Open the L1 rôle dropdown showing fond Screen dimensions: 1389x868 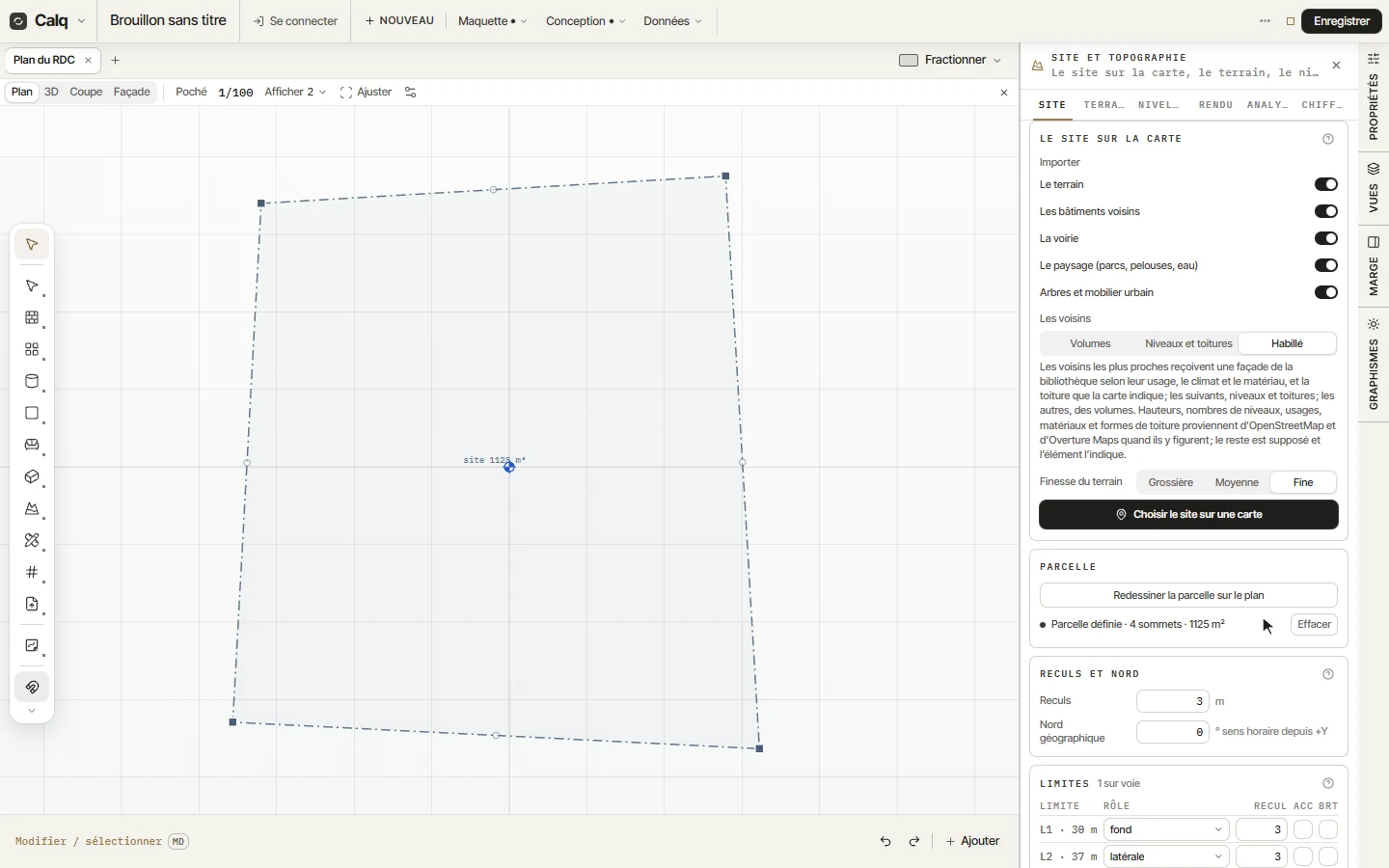1166,829
